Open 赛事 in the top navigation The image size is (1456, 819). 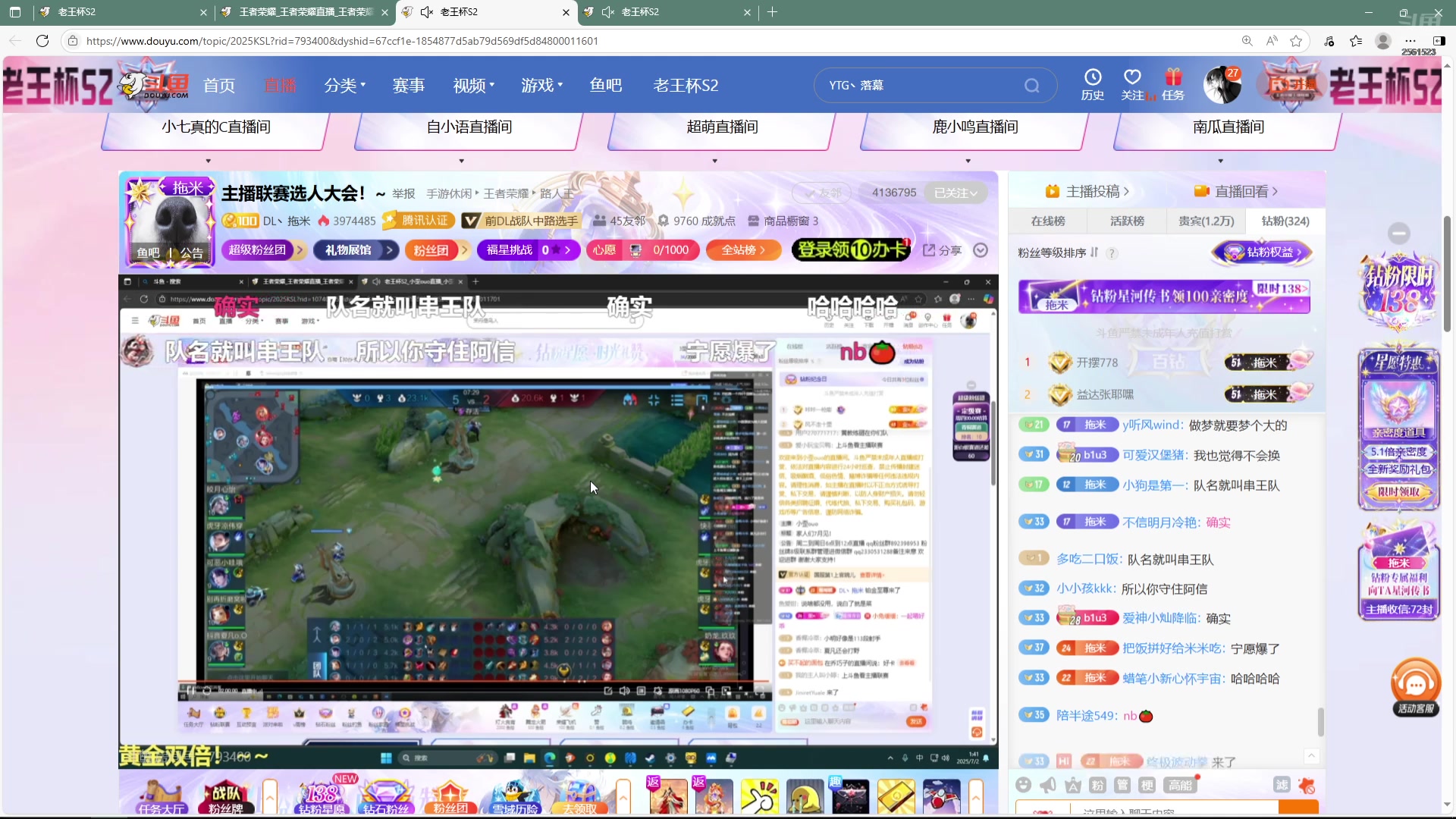click(408, 85)
